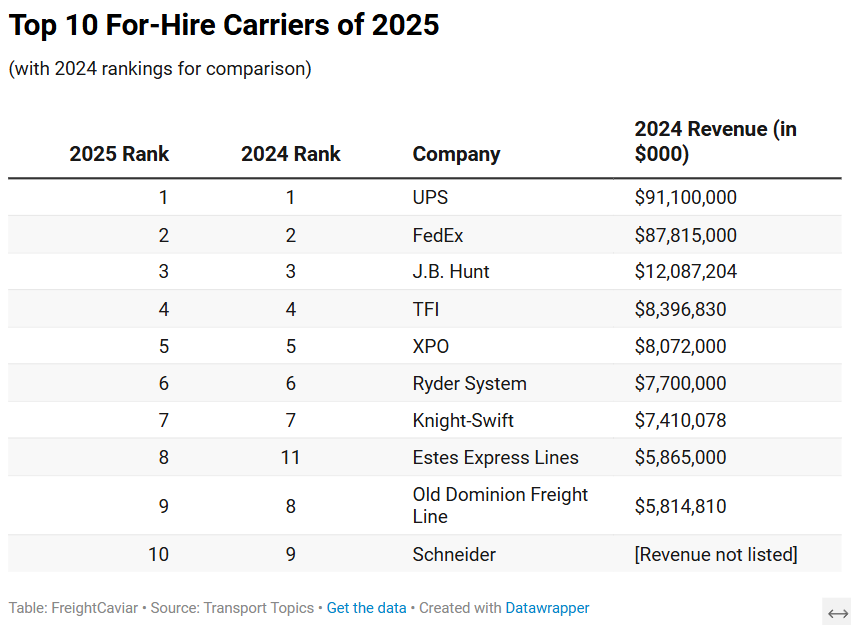
Task: Select the Schneider company cell
Action: coord(454,554)
